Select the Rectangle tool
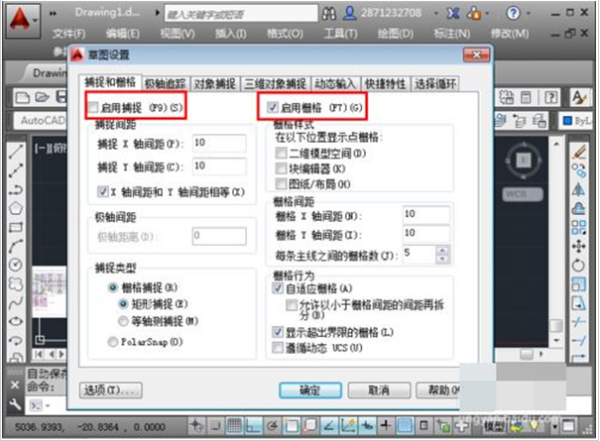This screenshot has height=441, width=600. (16, 227)
